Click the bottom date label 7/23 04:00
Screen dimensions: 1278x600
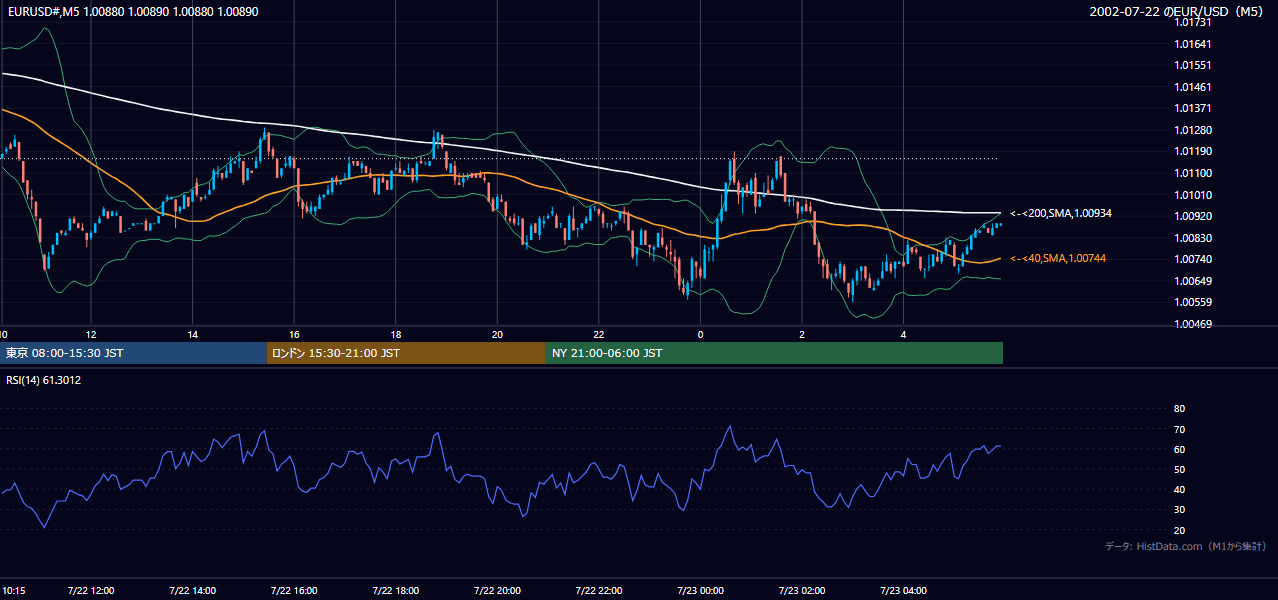pos(903,590)
